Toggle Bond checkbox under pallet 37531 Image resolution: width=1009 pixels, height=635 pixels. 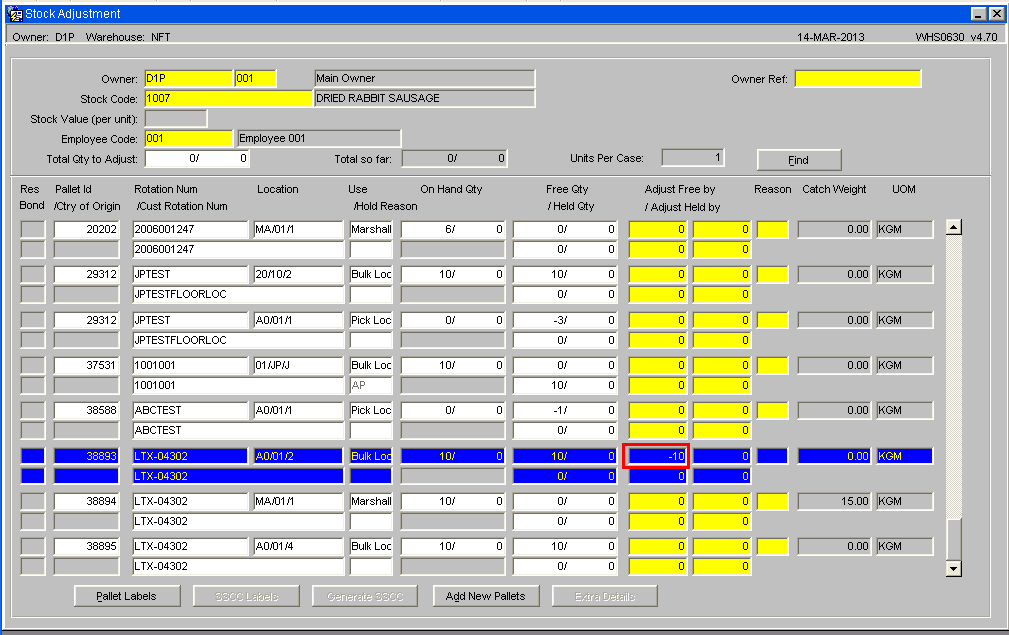pos(33,385)
